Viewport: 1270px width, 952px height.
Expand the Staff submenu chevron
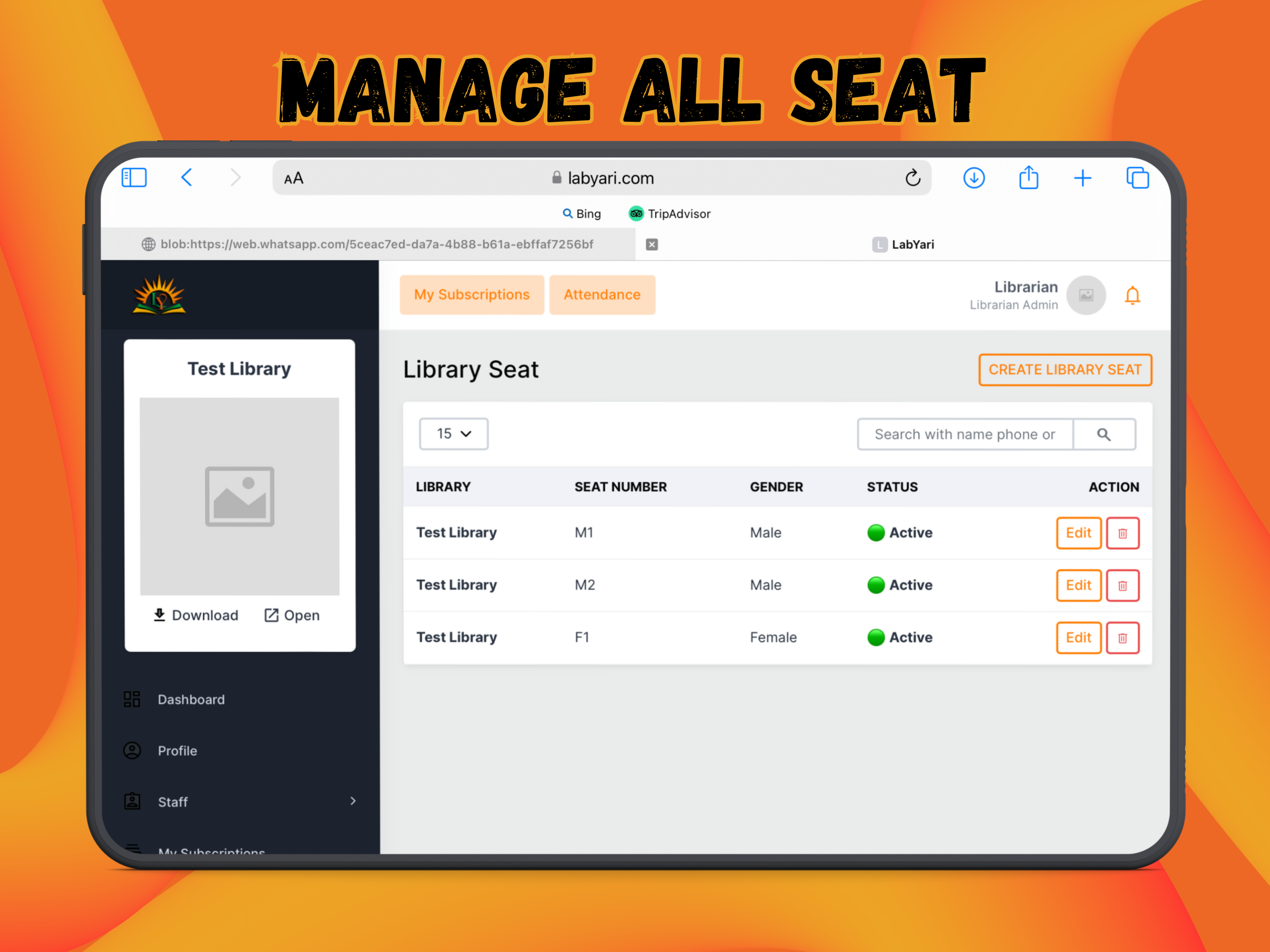tap(353, 801)
